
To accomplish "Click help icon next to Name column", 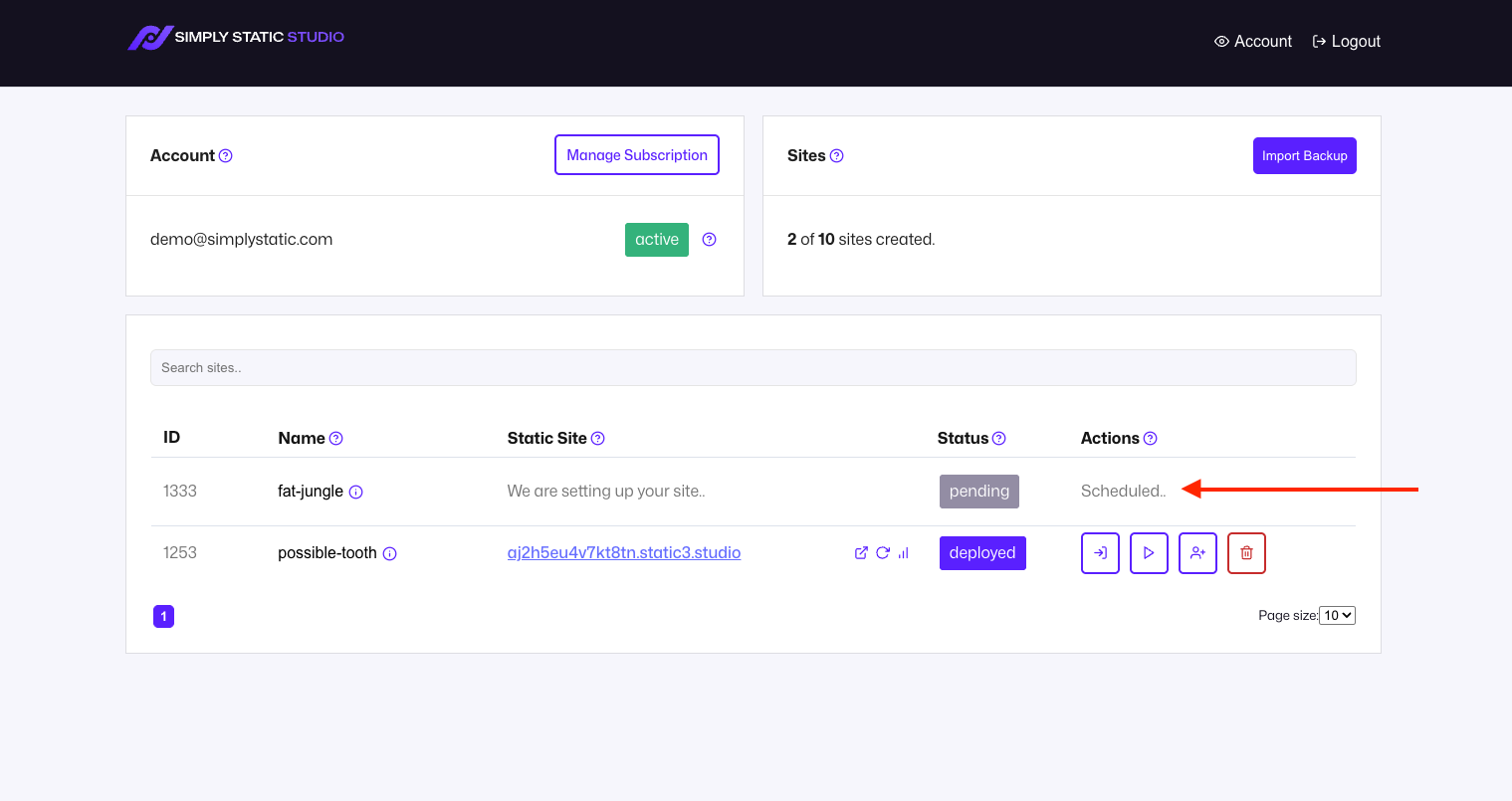I will [336, 439].
